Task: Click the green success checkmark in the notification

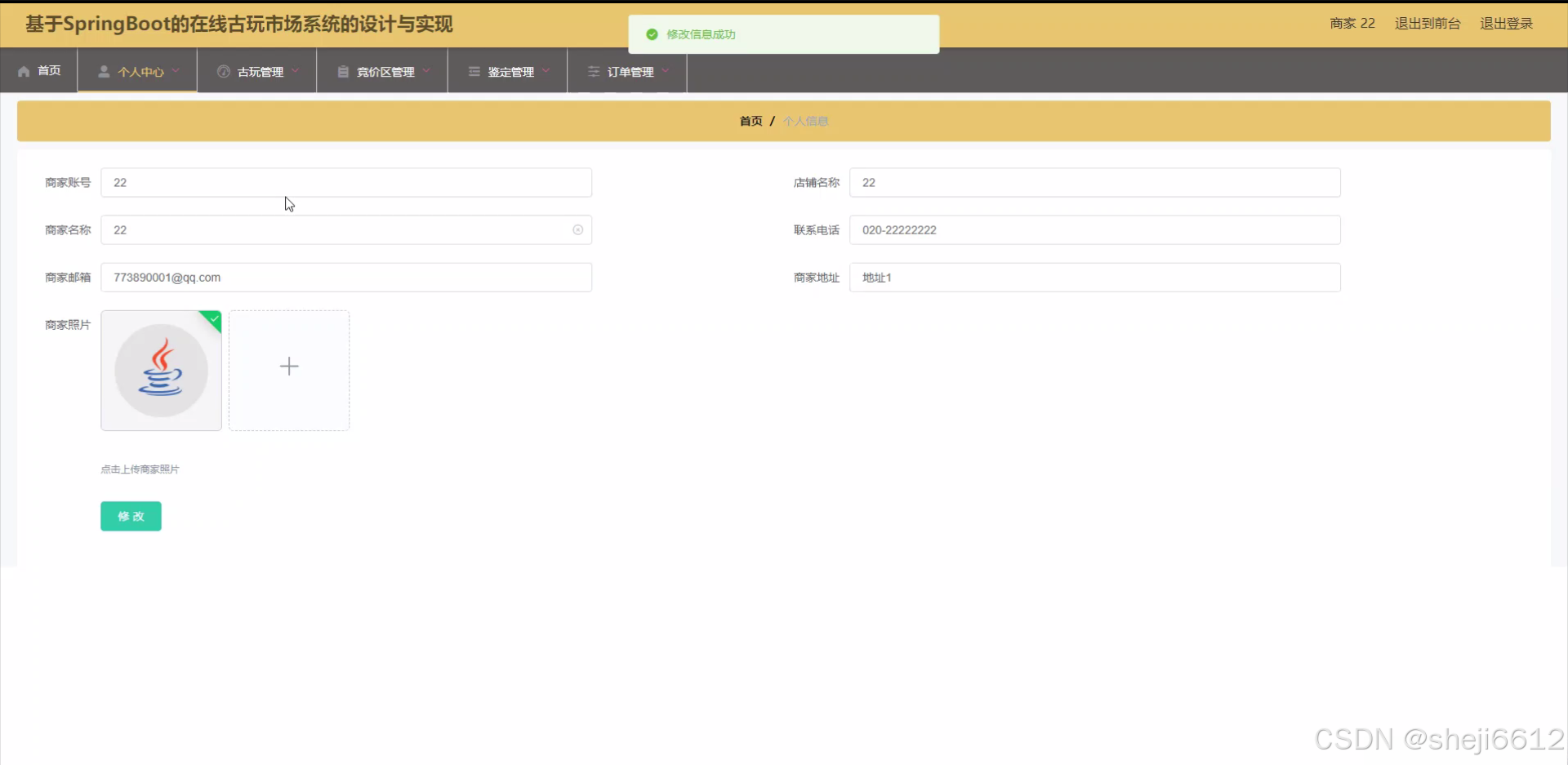Action: 652,34
